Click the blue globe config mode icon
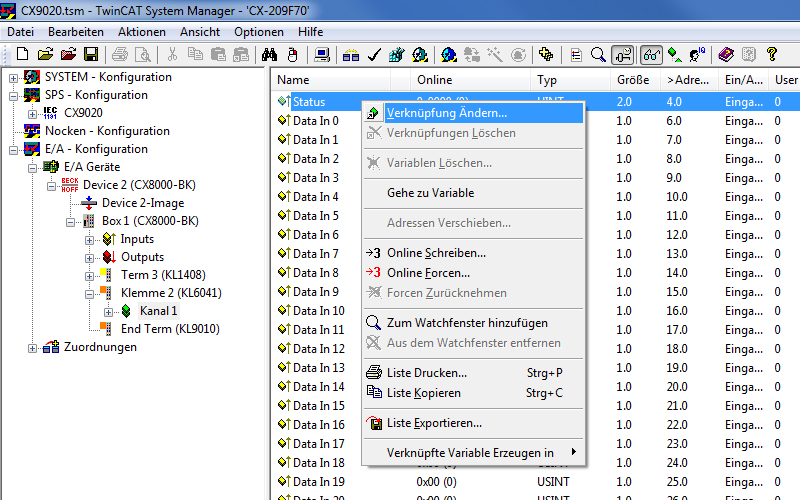This screenshot has width=800, height=500. 448,55
